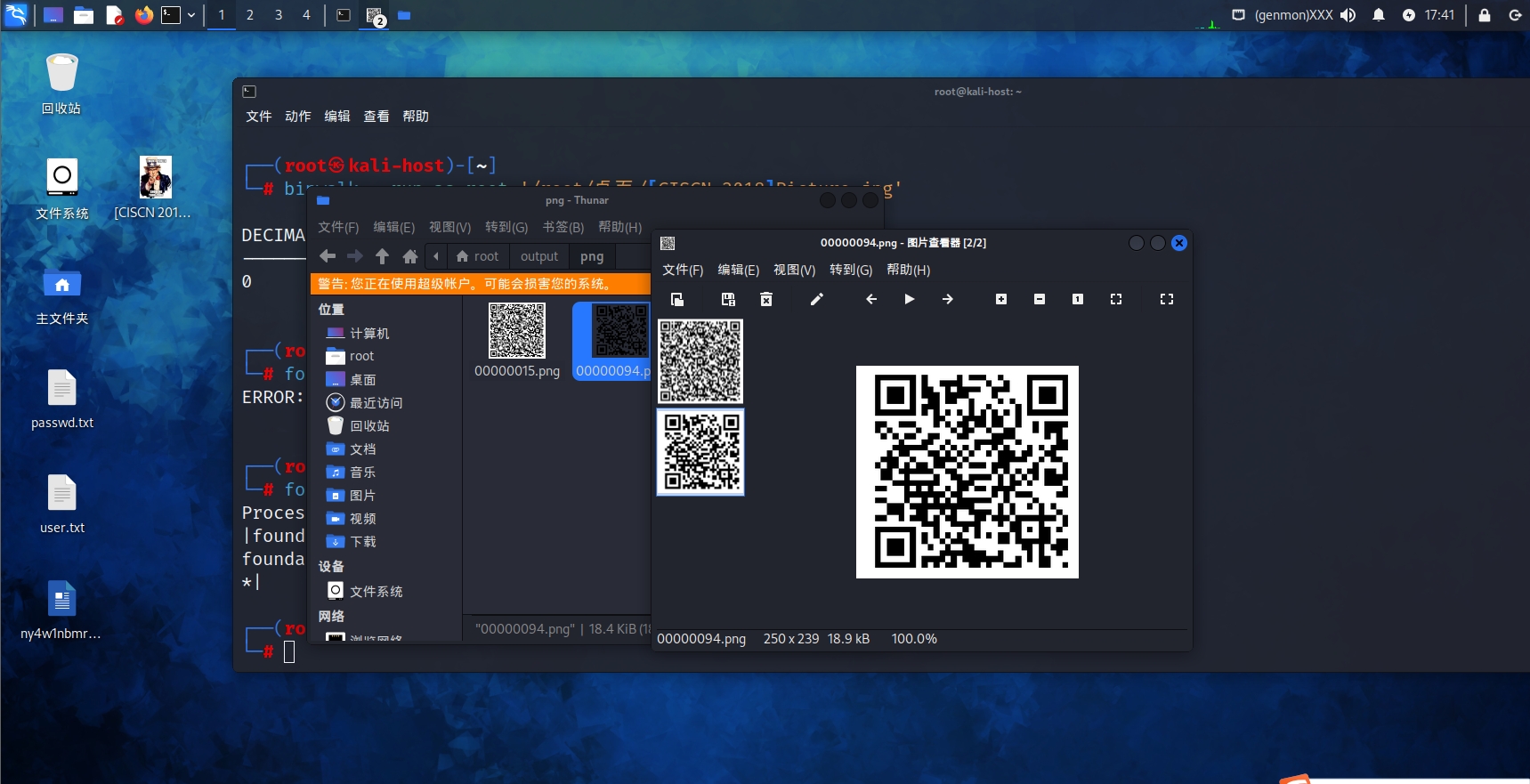The image size is (1530, 784).
Task: Go to next image with right arrow
Action: coord(948,299)
